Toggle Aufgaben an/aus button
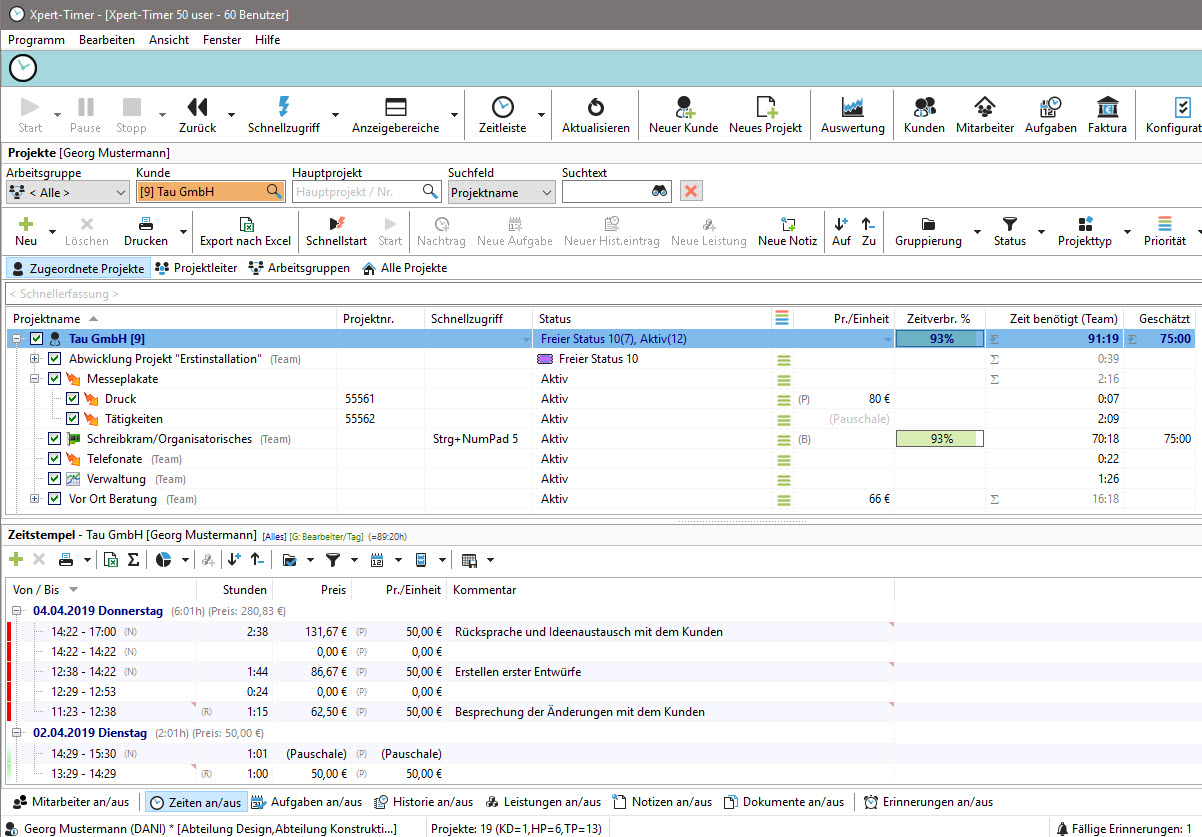The height and width of the screenshot is (837, 1202). pos(306,802)
